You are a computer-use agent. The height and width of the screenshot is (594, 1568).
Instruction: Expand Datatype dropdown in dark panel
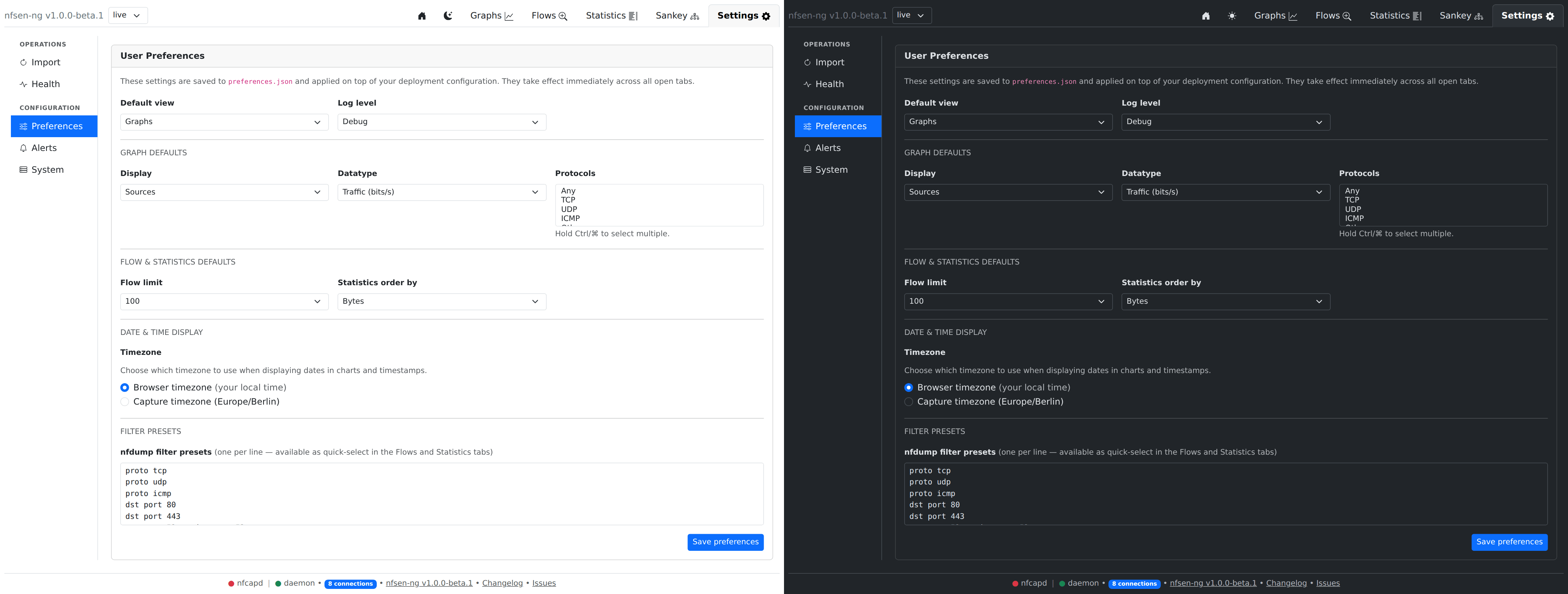coord(1226,192)
